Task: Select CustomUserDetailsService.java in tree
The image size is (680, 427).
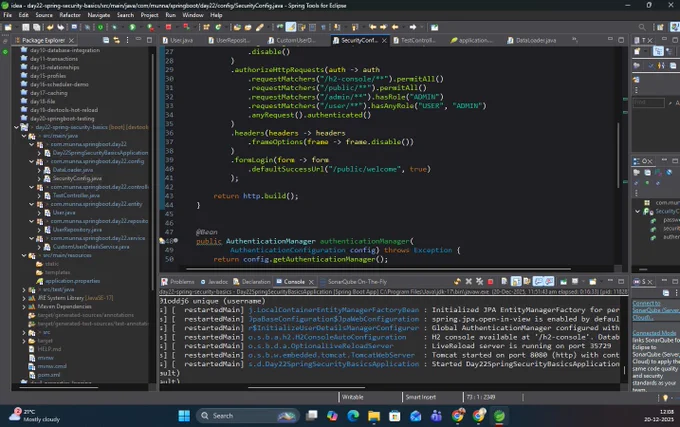Action: [91, 247]
